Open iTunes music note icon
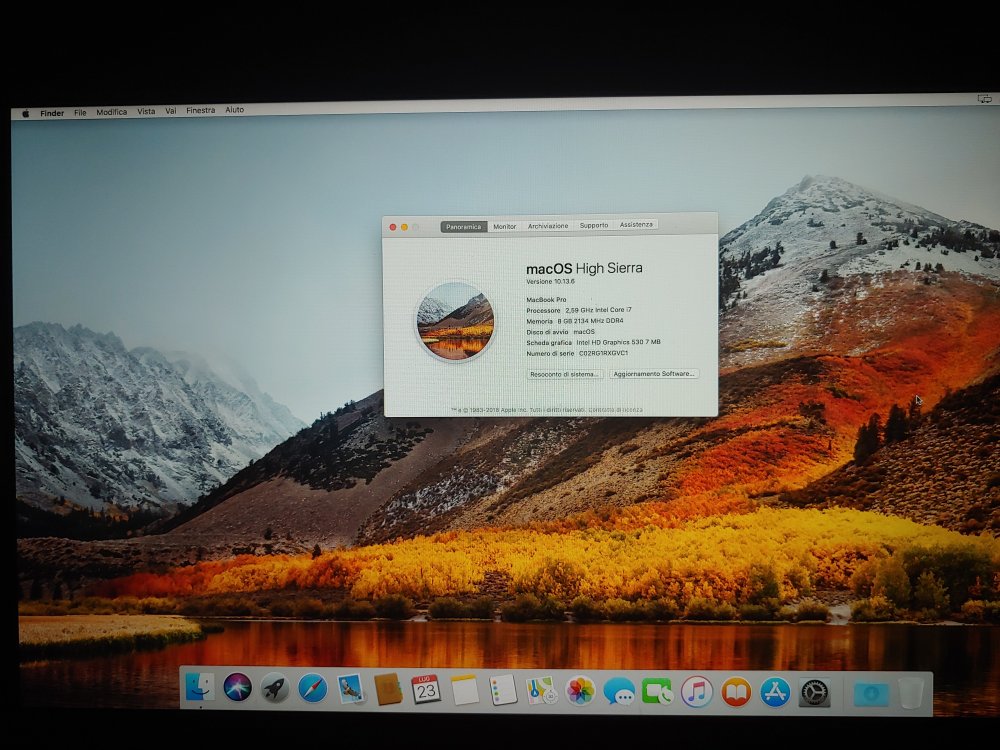This screenshot has width=1000, height=750. pos(696,692)
